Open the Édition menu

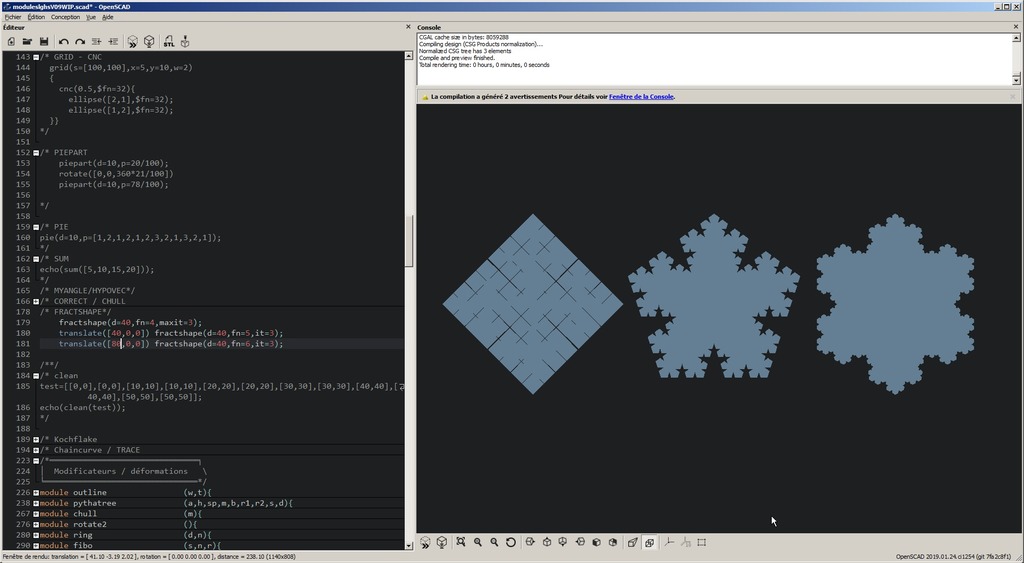click(x=37, y=17)
